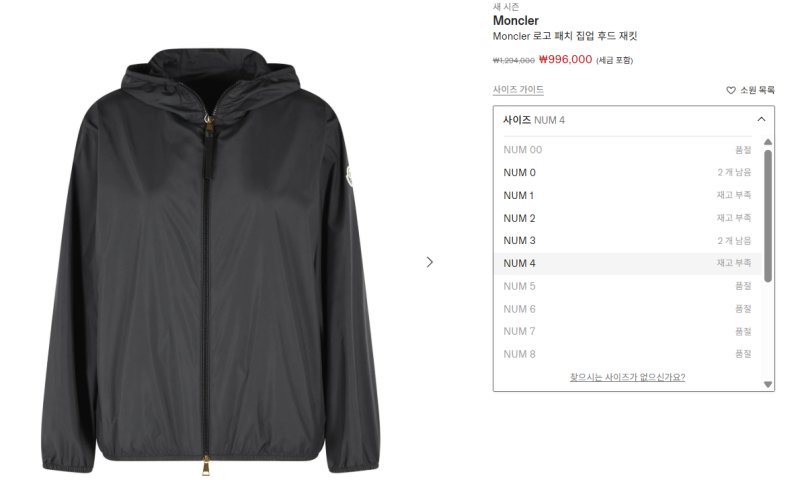Select size NUM 1
Image resolution: width=800 pixels, height=480 pixels.
pos(628,195)
